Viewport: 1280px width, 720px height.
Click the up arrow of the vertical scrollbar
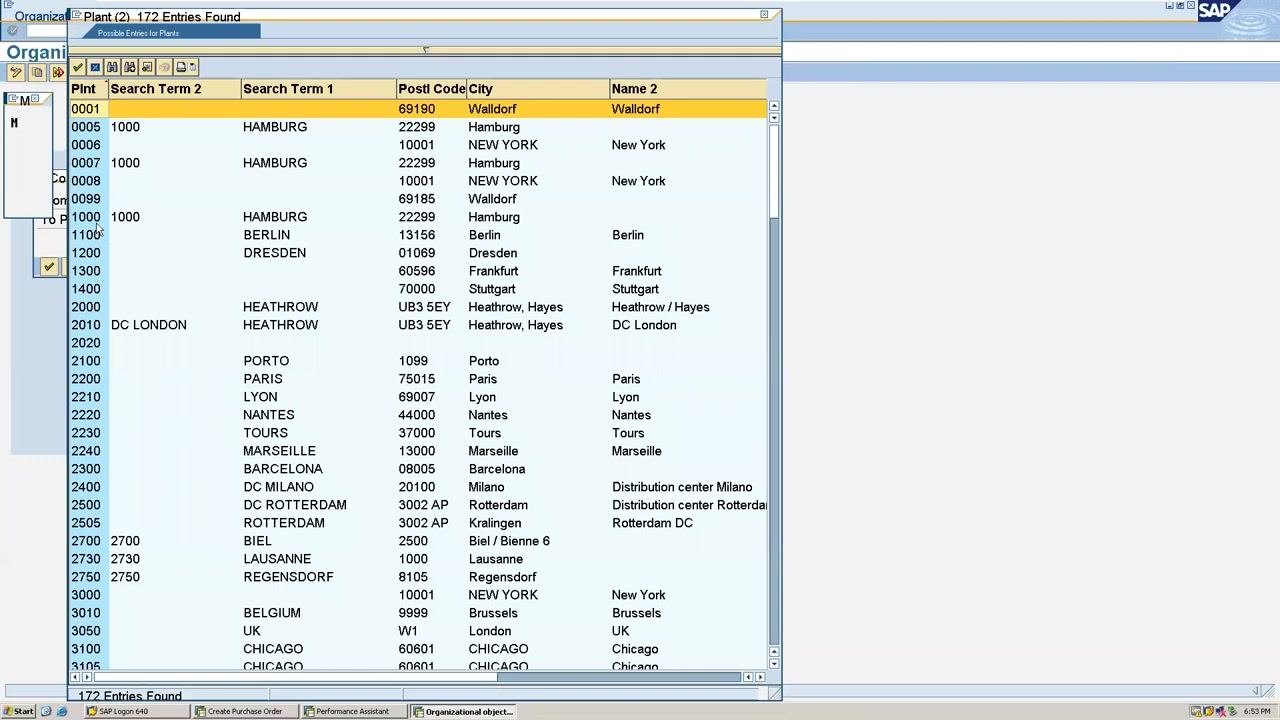click(774, 106)
